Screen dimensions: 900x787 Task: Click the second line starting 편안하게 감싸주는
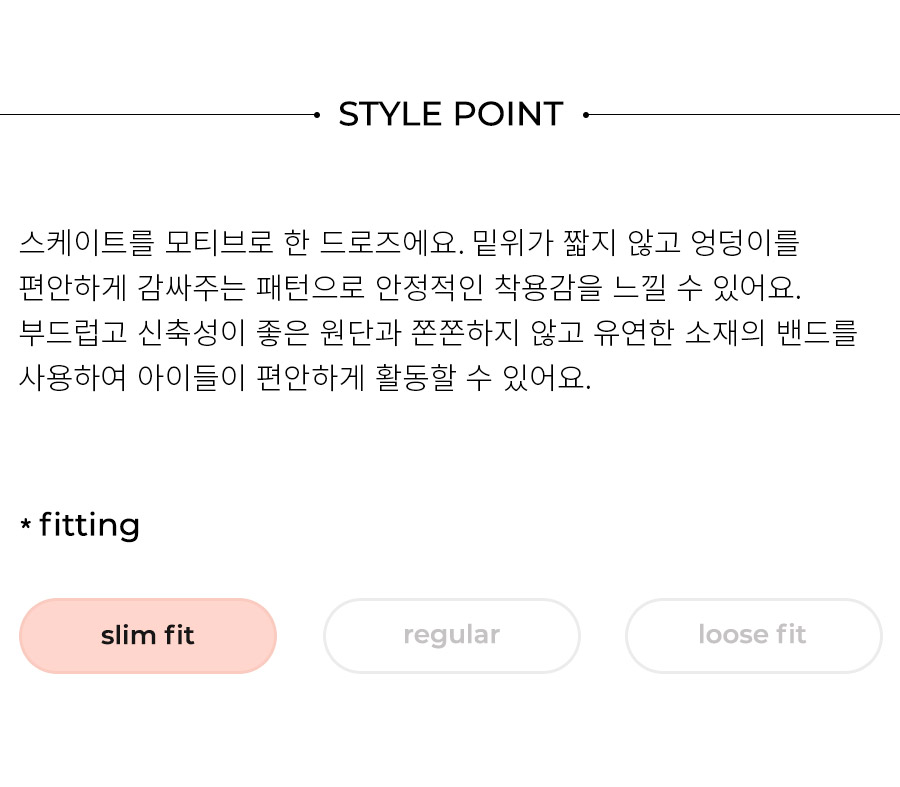[410, 287]
